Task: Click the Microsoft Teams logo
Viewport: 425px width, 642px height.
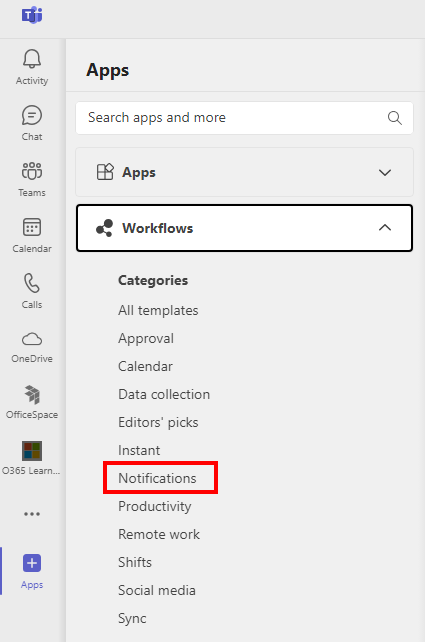Action: click(x=32, y=16)
